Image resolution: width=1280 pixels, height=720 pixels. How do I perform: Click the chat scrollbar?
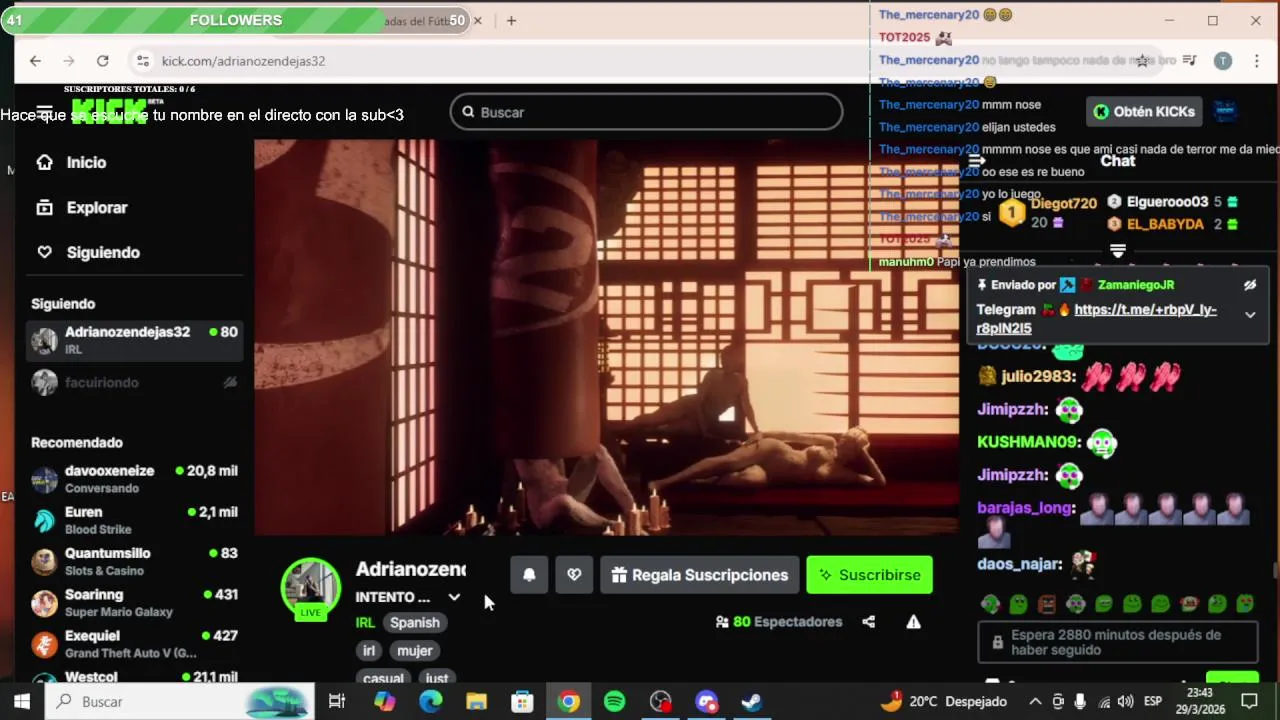(x=1274, y=570)
